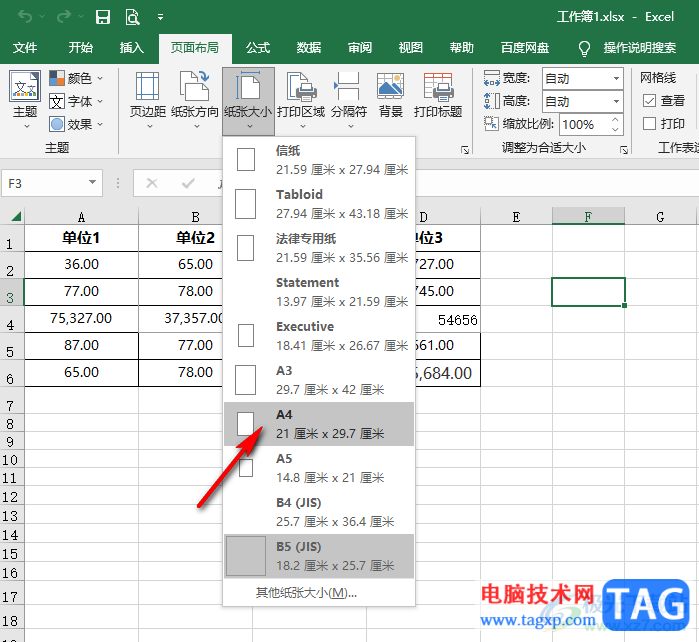Switch to 审阅 tab
The image size is (699, 642).
click(x=360, y=48)
